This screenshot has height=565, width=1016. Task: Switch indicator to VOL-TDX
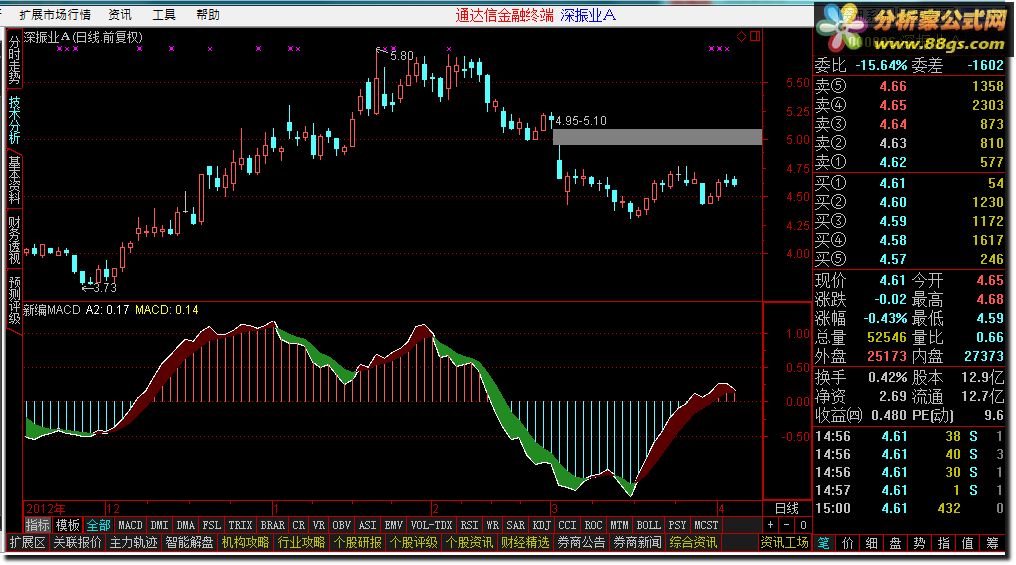[x=432, y=525]
